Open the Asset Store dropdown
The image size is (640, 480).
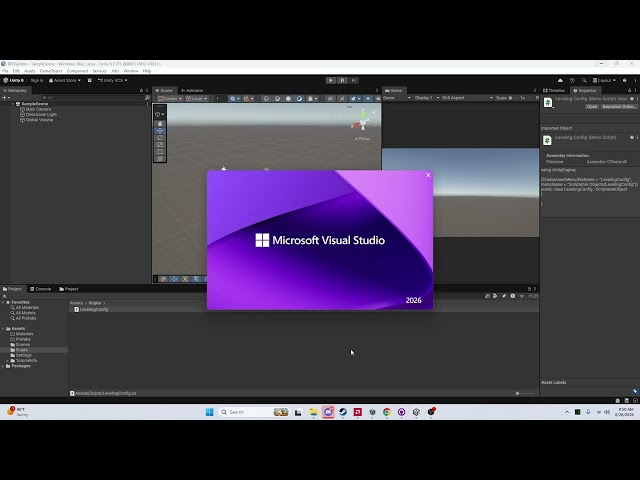tap(65, 80)
